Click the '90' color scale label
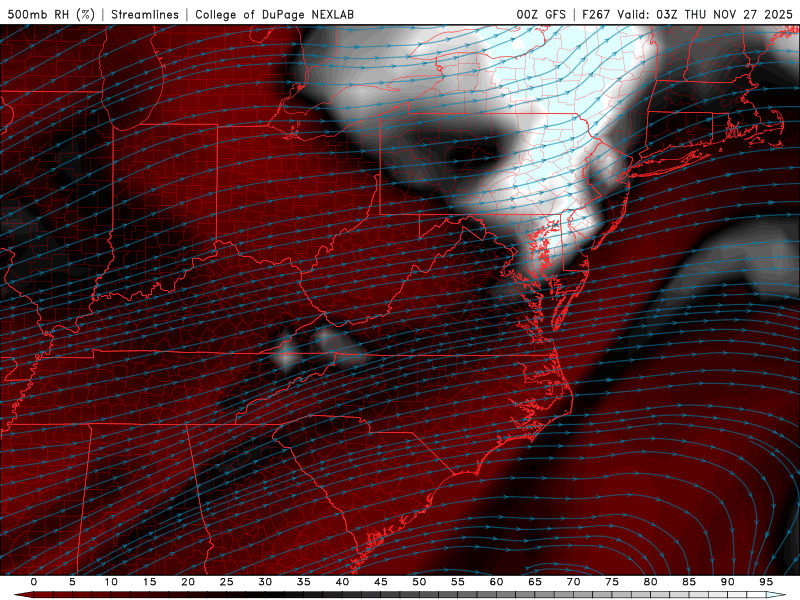The height and width of the screenshot is (600, 800). coord(727,582)
